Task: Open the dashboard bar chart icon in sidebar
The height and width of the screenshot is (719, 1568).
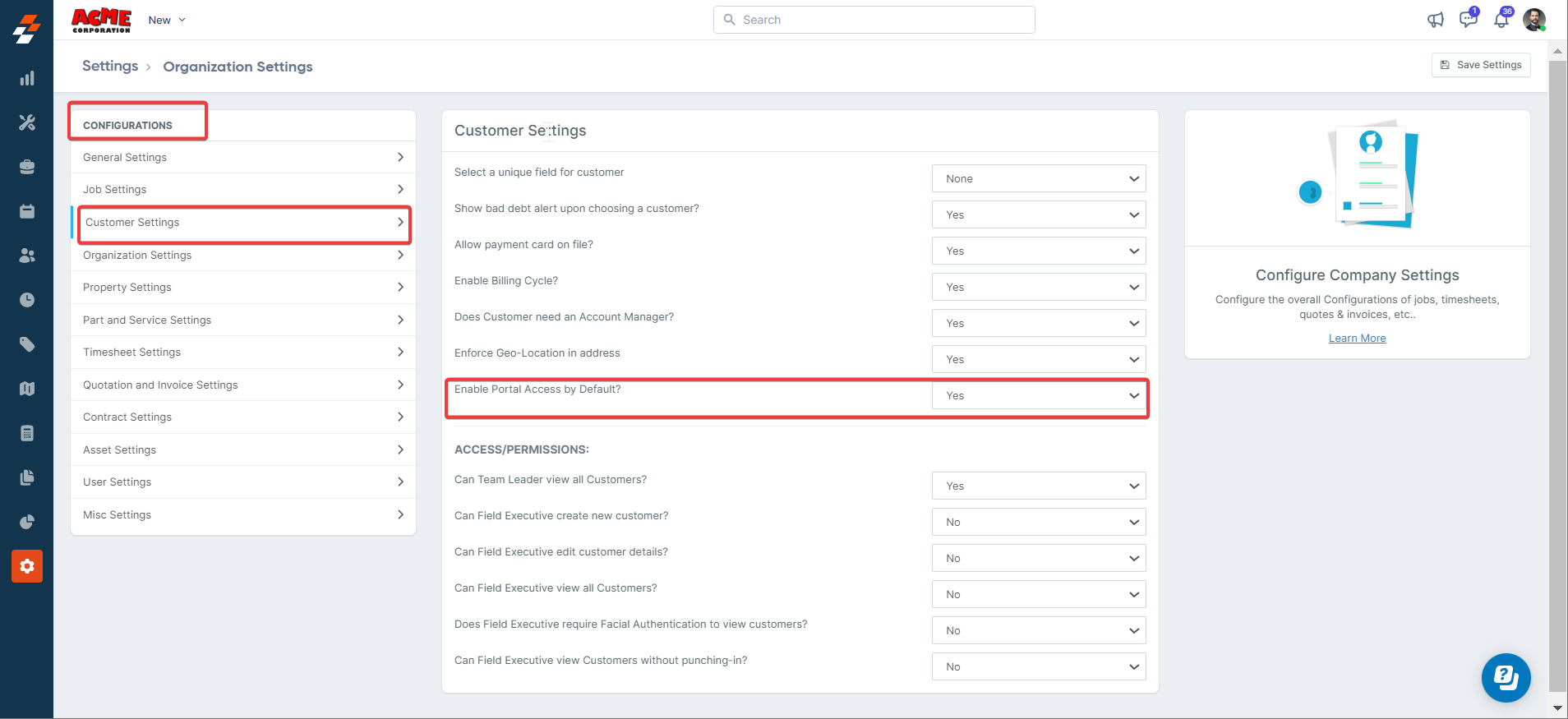Action: tap(27, 78)
